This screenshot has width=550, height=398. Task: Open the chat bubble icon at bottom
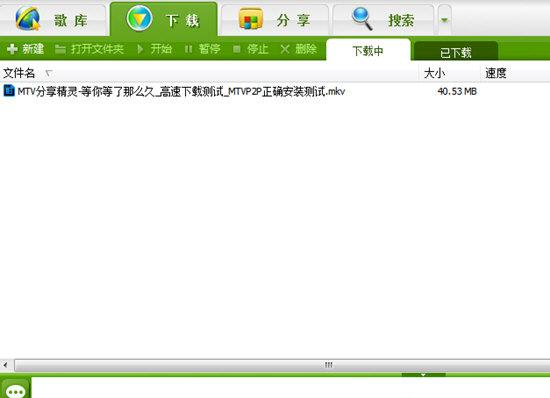coord(16,389)
